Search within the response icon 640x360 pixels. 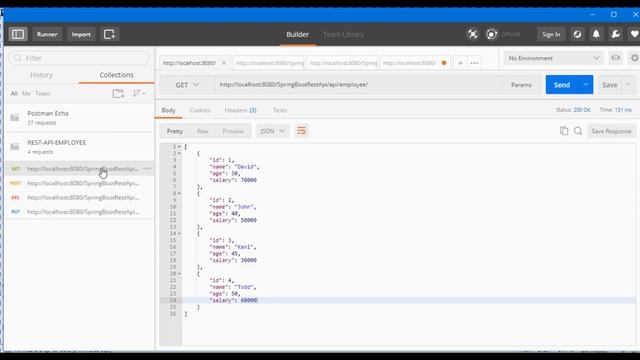coord(578,131)
